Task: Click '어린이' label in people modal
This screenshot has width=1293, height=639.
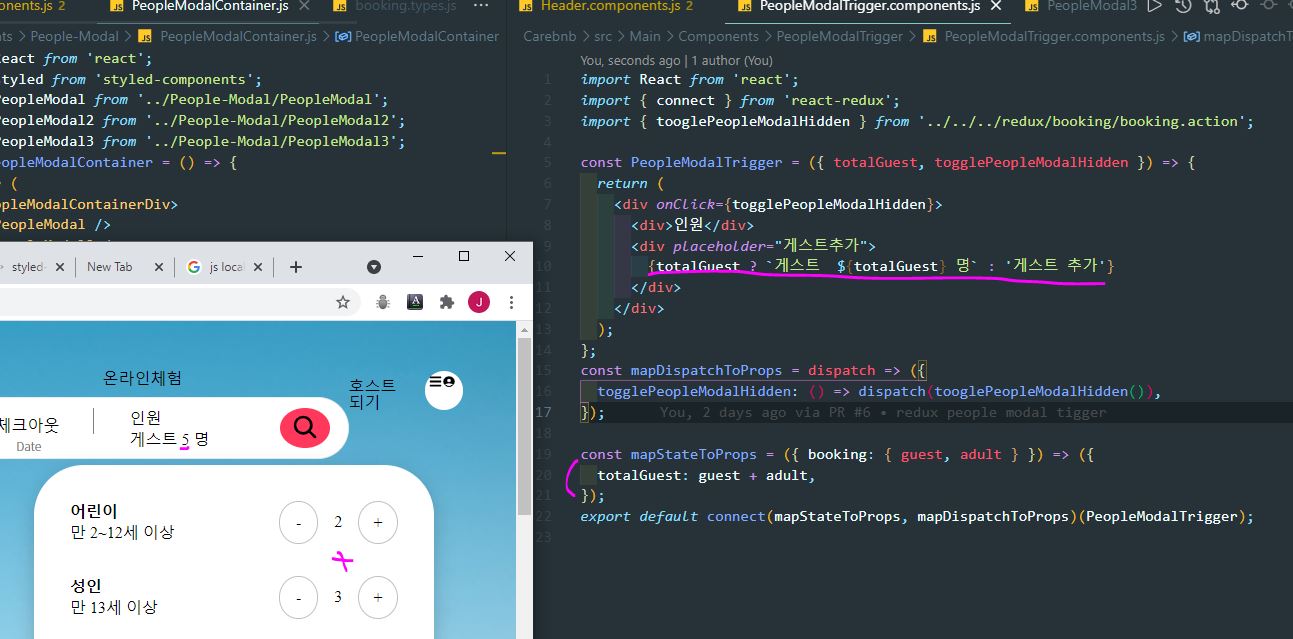Action: (94, 511)
